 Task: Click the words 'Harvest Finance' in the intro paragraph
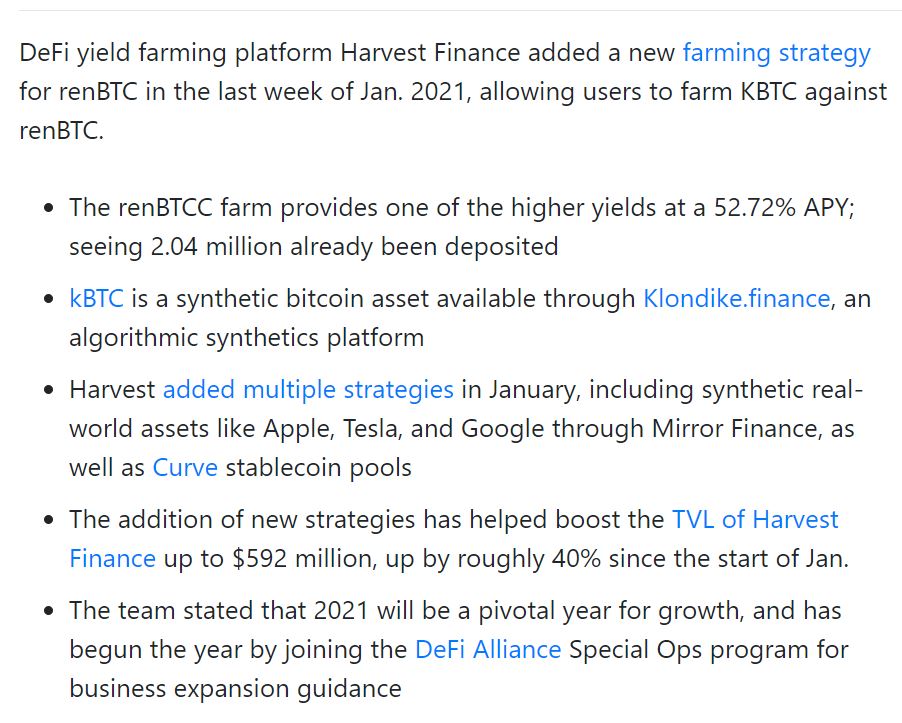pos(430,53)
